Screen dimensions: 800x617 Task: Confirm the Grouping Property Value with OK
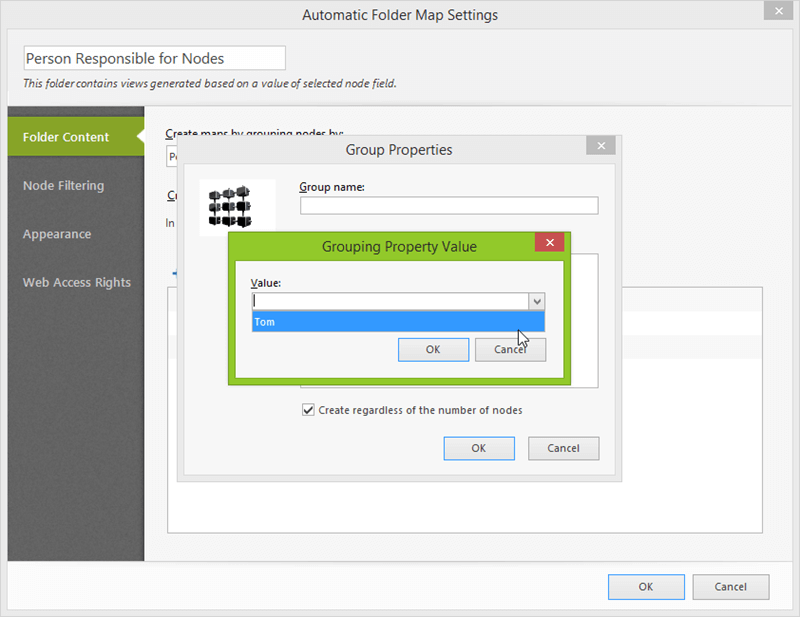(433, 349)
